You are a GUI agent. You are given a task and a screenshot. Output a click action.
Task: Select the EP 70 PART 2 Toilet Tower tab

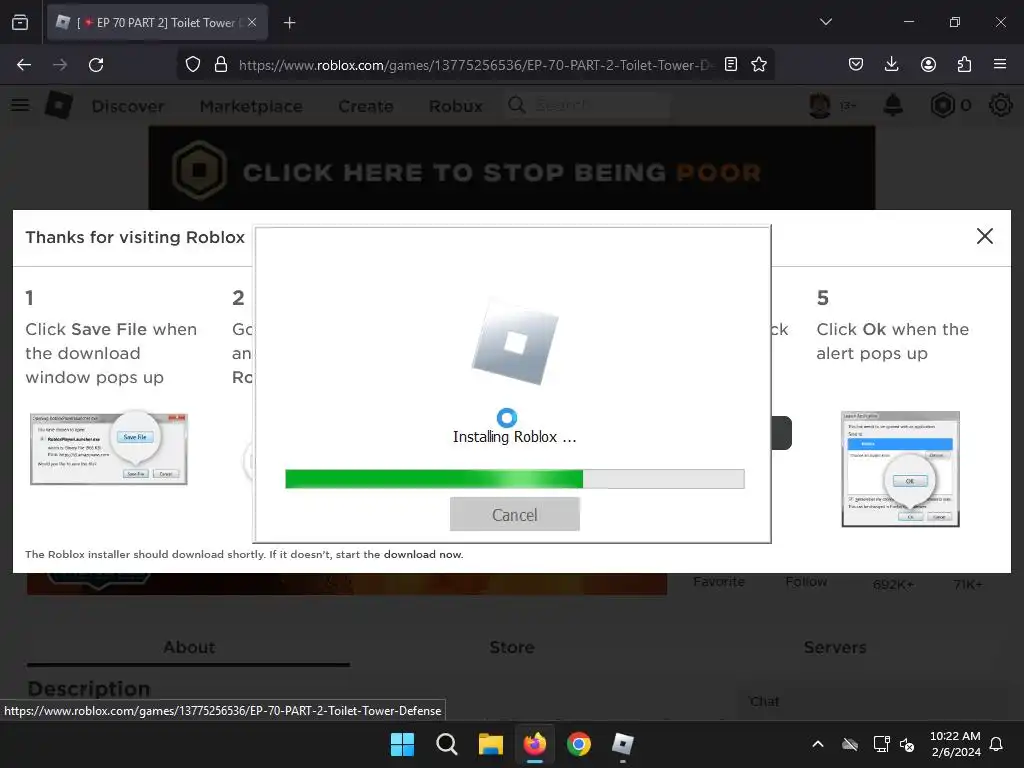pyautogui.click(x=157, y=23)
